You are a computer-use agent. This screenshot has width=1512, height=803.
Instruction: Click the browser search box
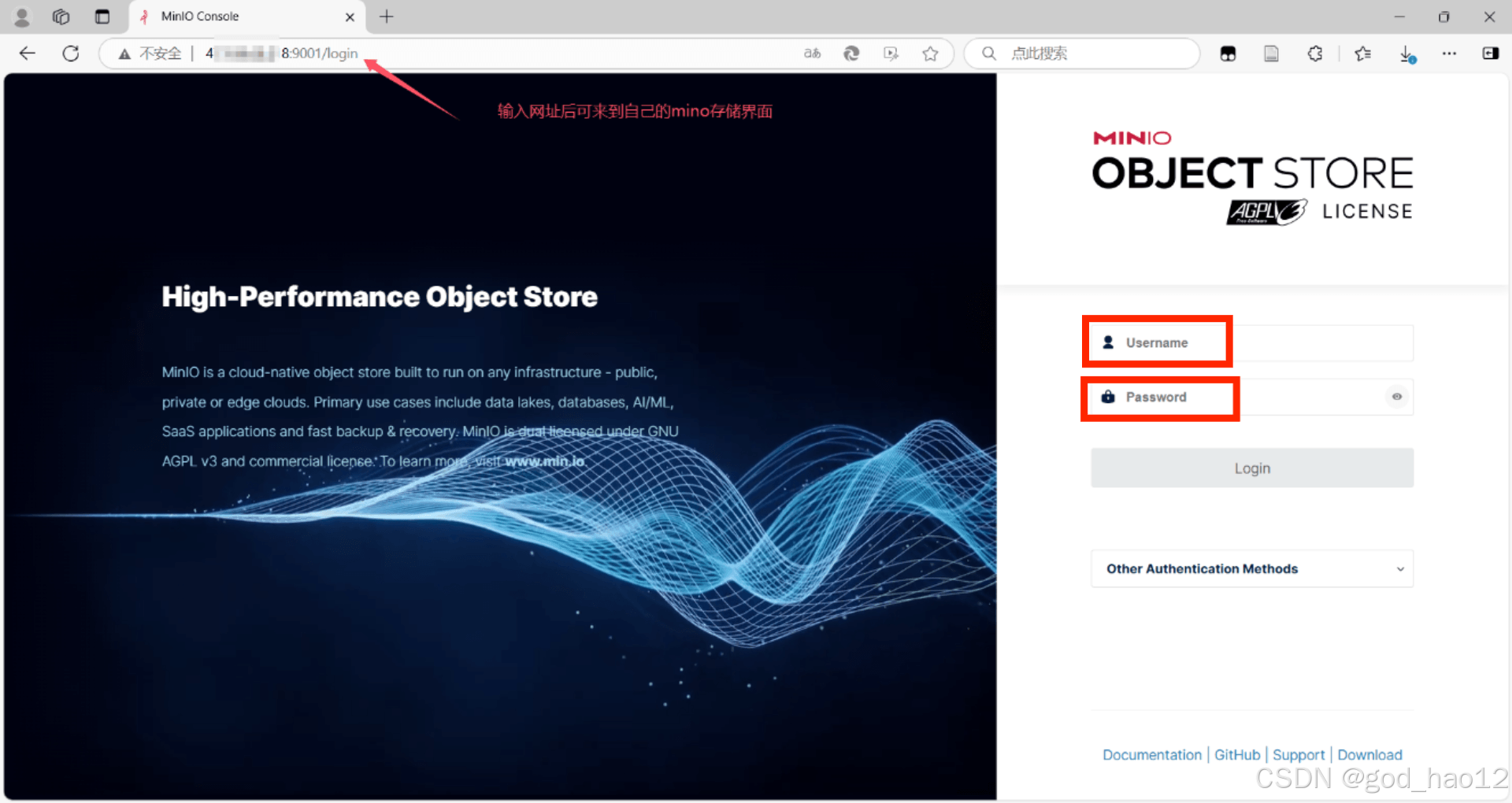point(1082,54)
